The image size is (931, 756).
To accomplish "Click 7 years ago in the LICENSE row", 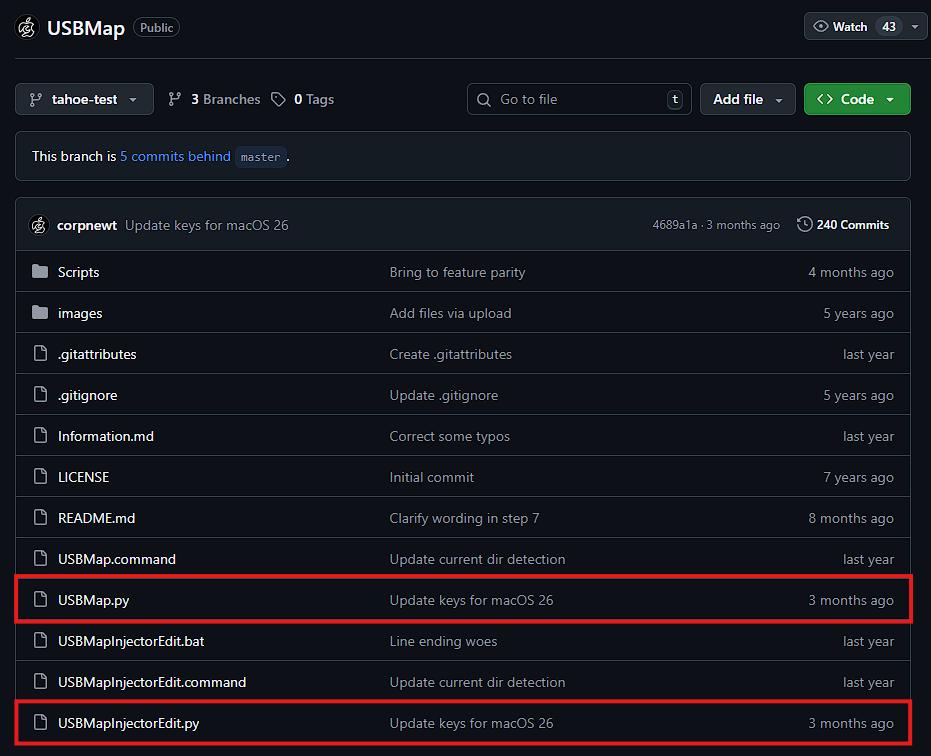I will [858, 477].
